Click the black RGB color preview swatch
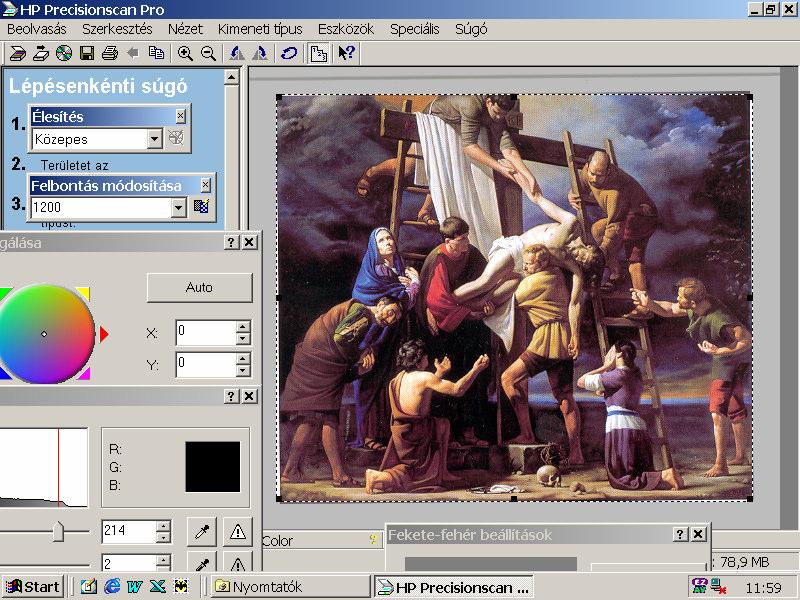The height and width of the screenshot is (600, 800). (213, 467)
